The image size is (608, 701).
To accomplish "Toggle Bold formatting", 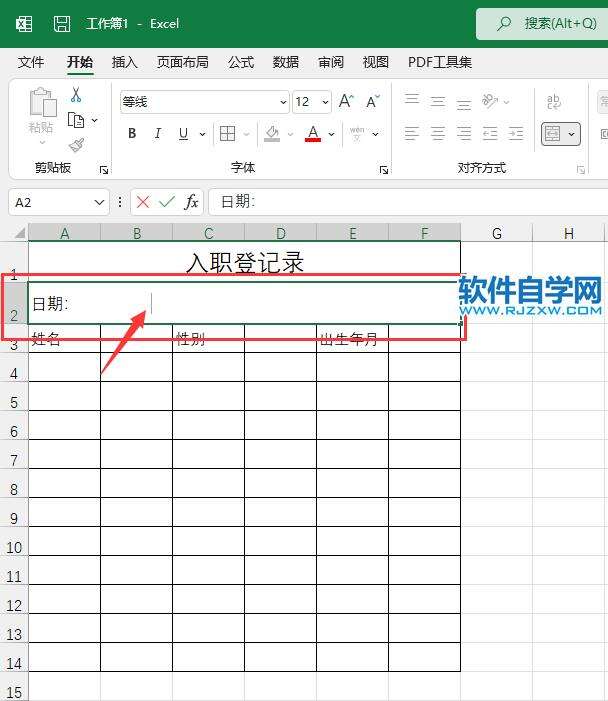I will tap(132, 133).
